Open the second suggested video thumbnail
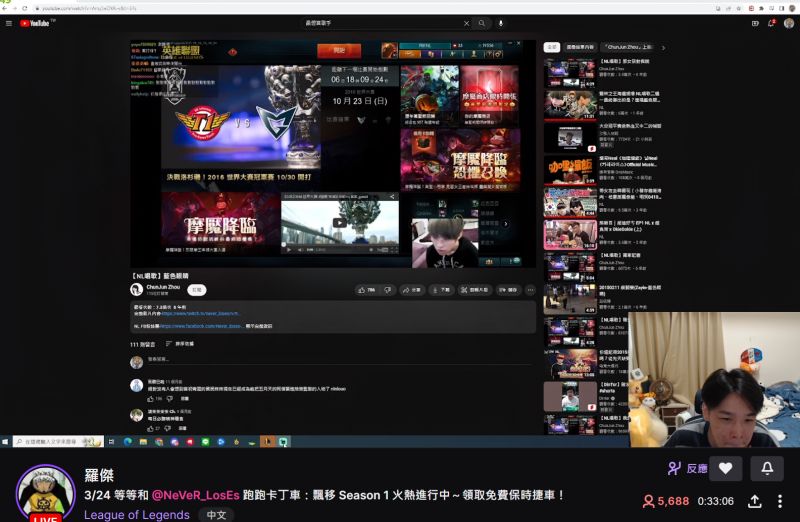The image size is (800, 522). click(x=570, y=105)
